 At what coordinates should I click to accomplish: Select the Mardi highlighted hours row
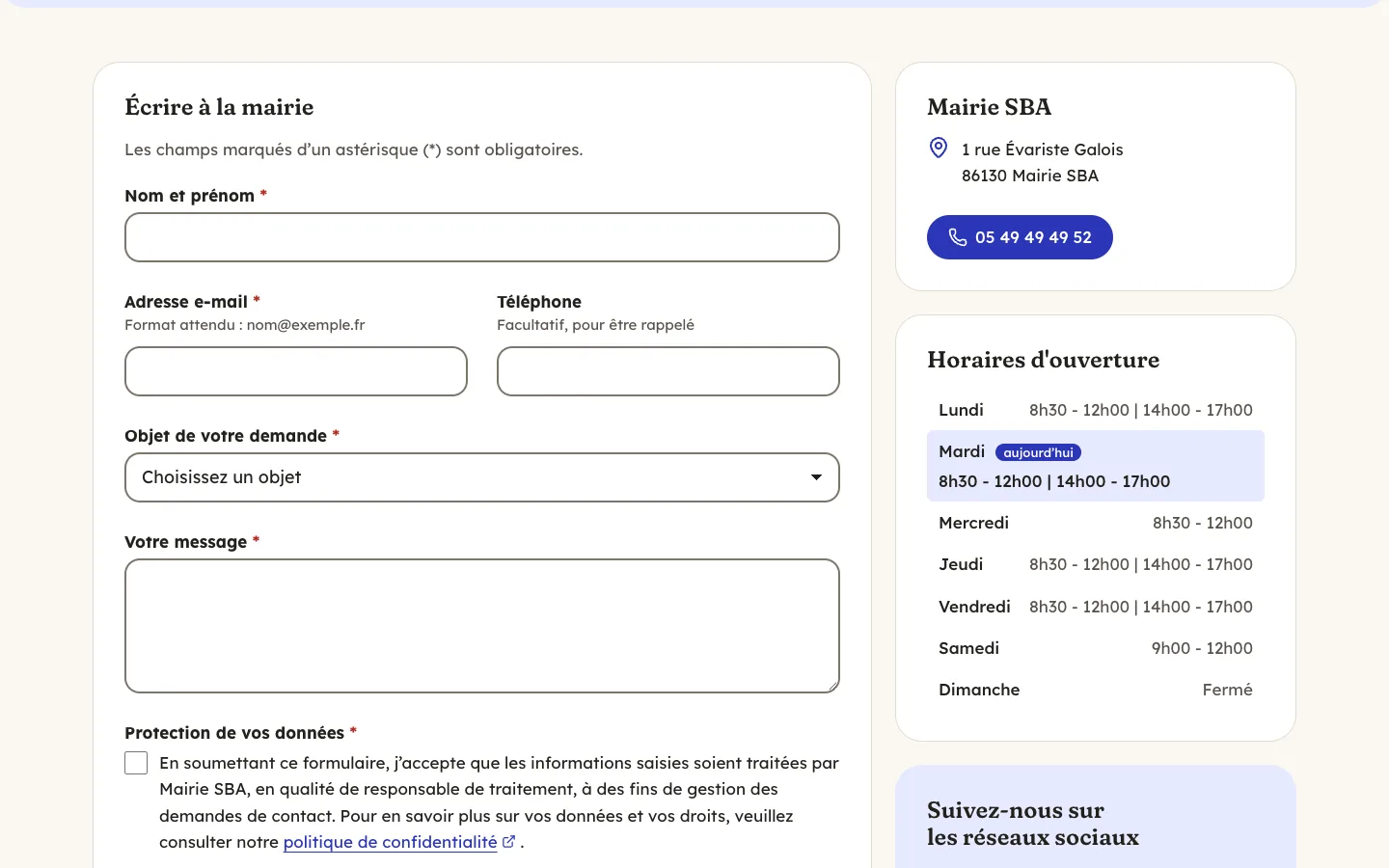coord(1096,466)
